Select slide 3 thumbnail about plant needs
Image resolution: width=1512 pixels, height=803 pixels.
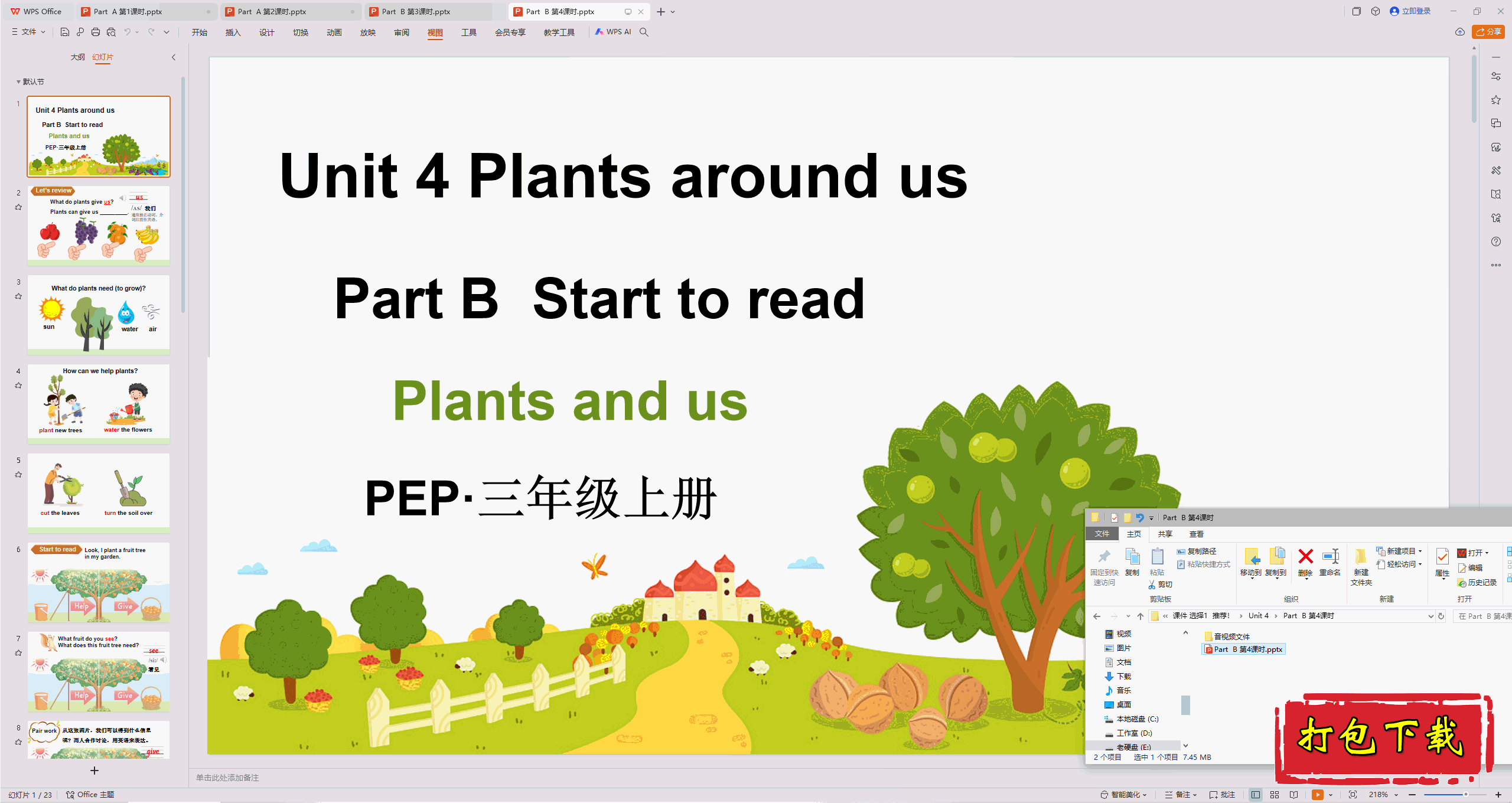click(x=99, y=315)
